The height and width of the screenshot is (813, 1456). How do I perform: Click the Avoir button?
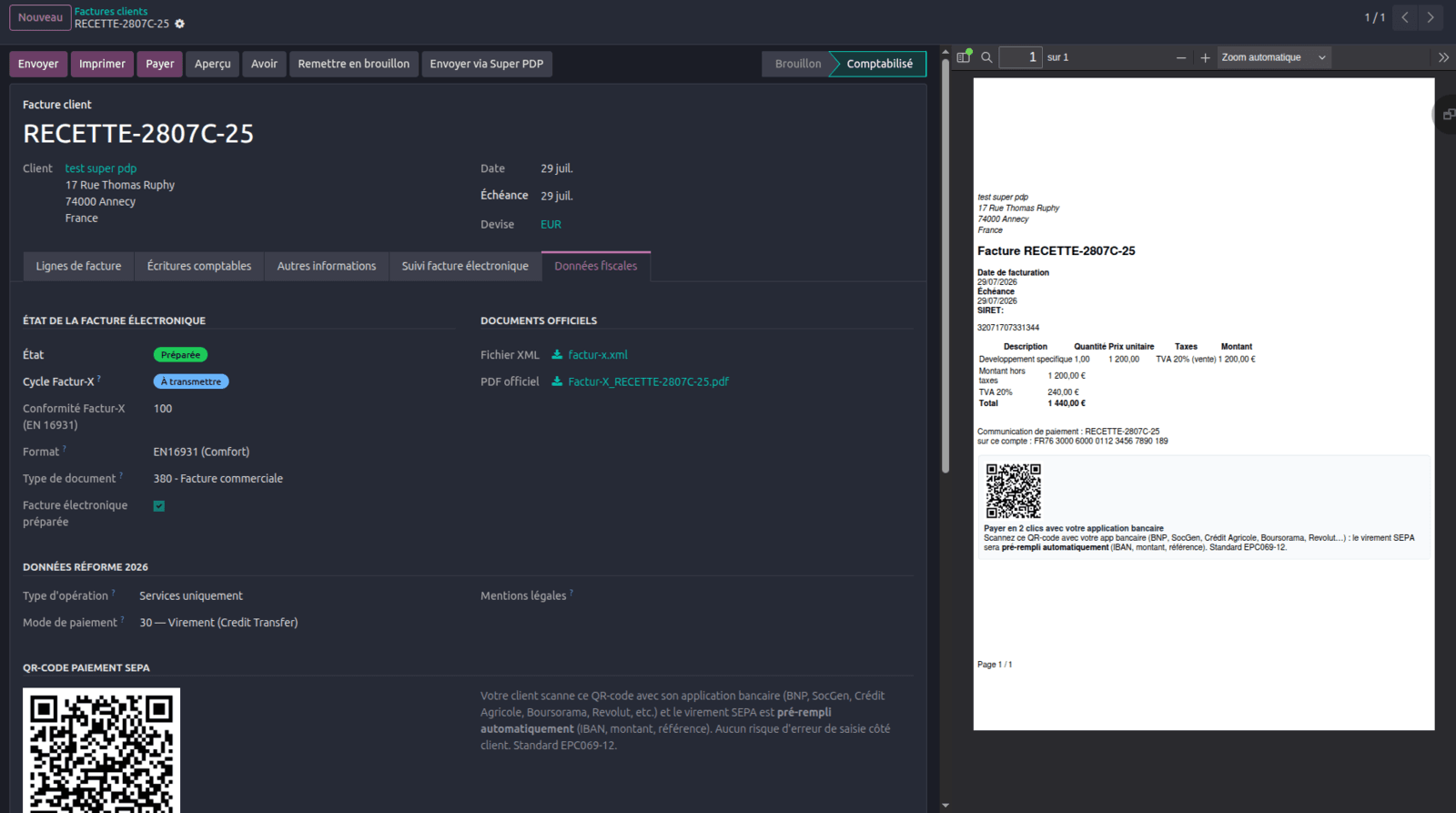coord(264,64)
